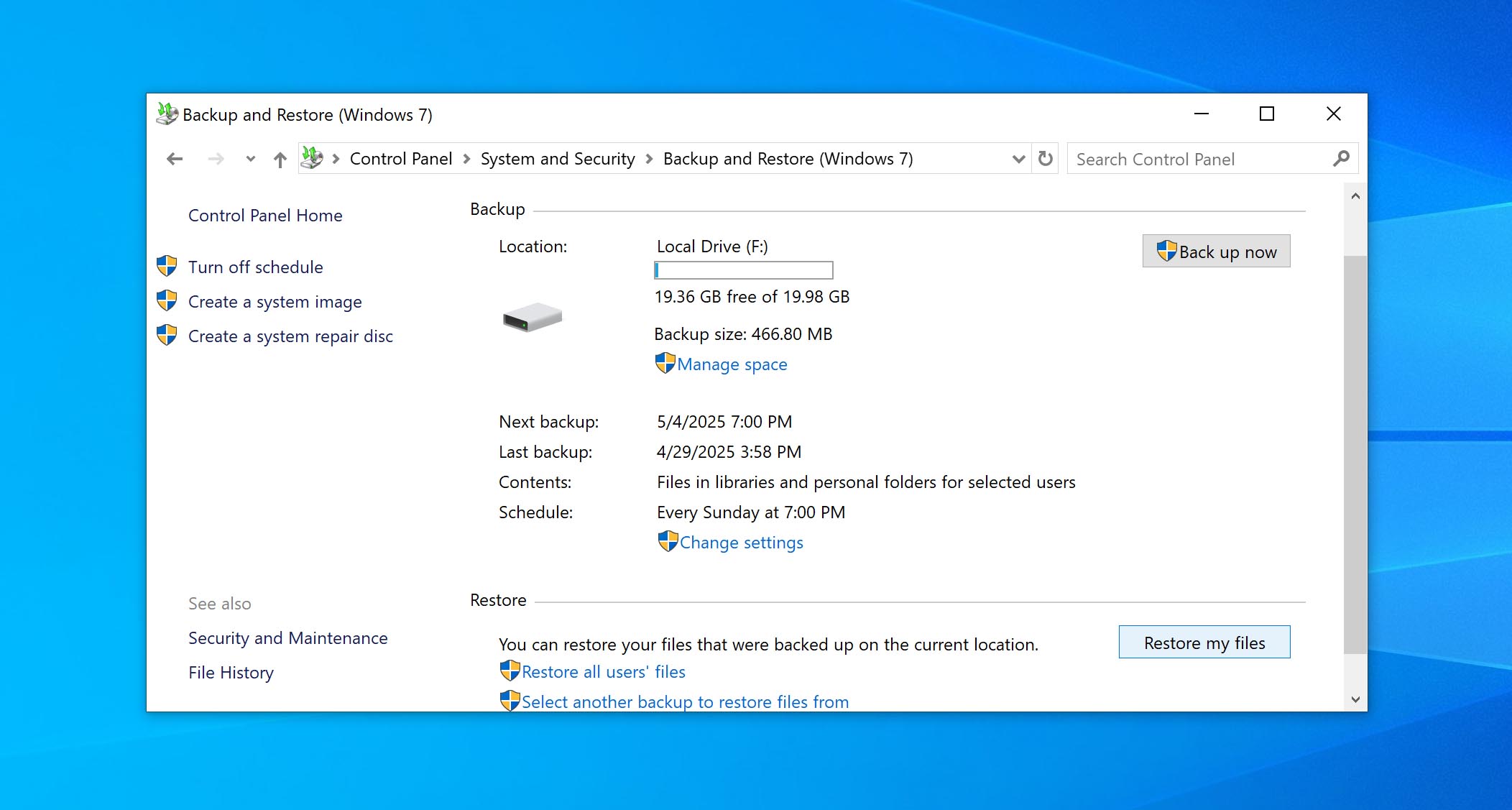
Task: Click the shield icon beside Create a system image
Action: click(x=167, y=300)
